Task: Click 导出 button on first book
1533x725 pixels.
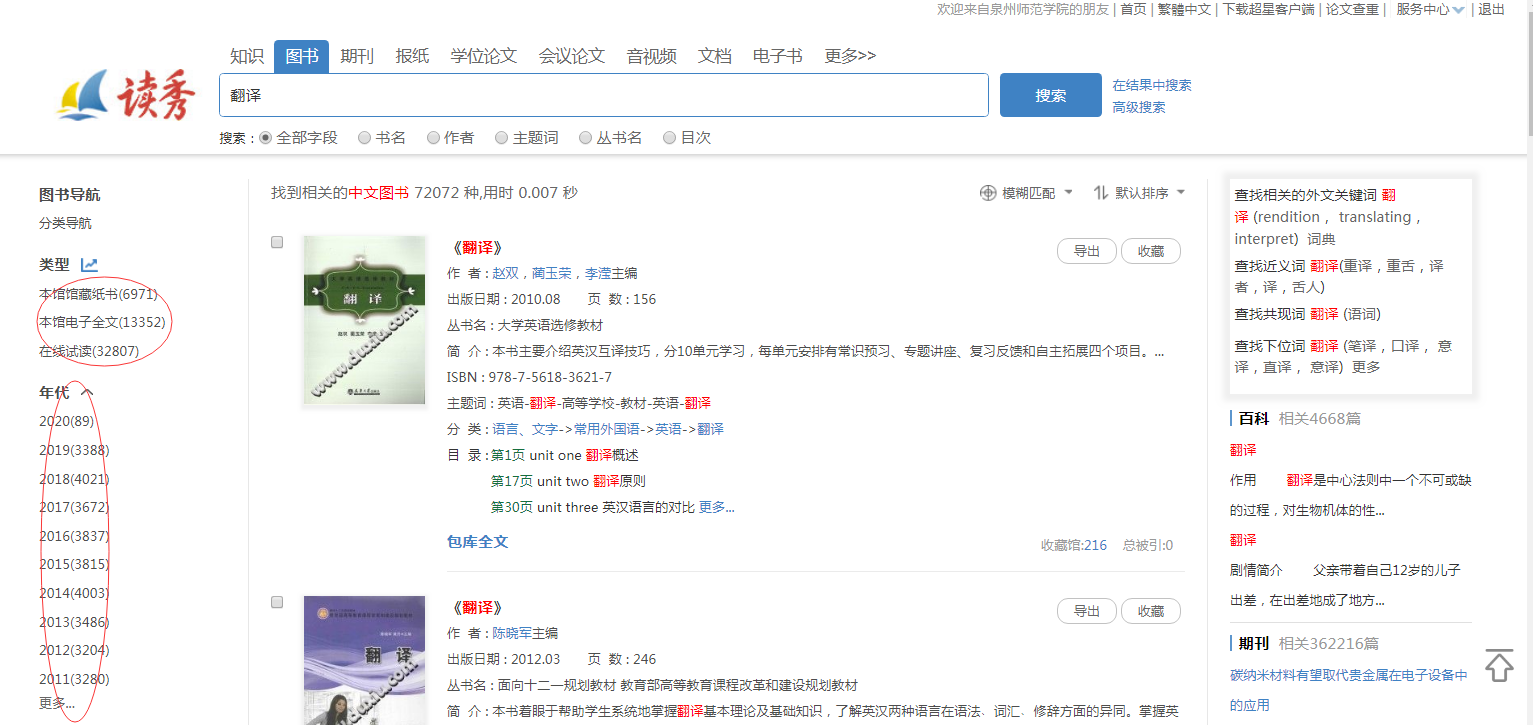Action: click(1086, 251)
